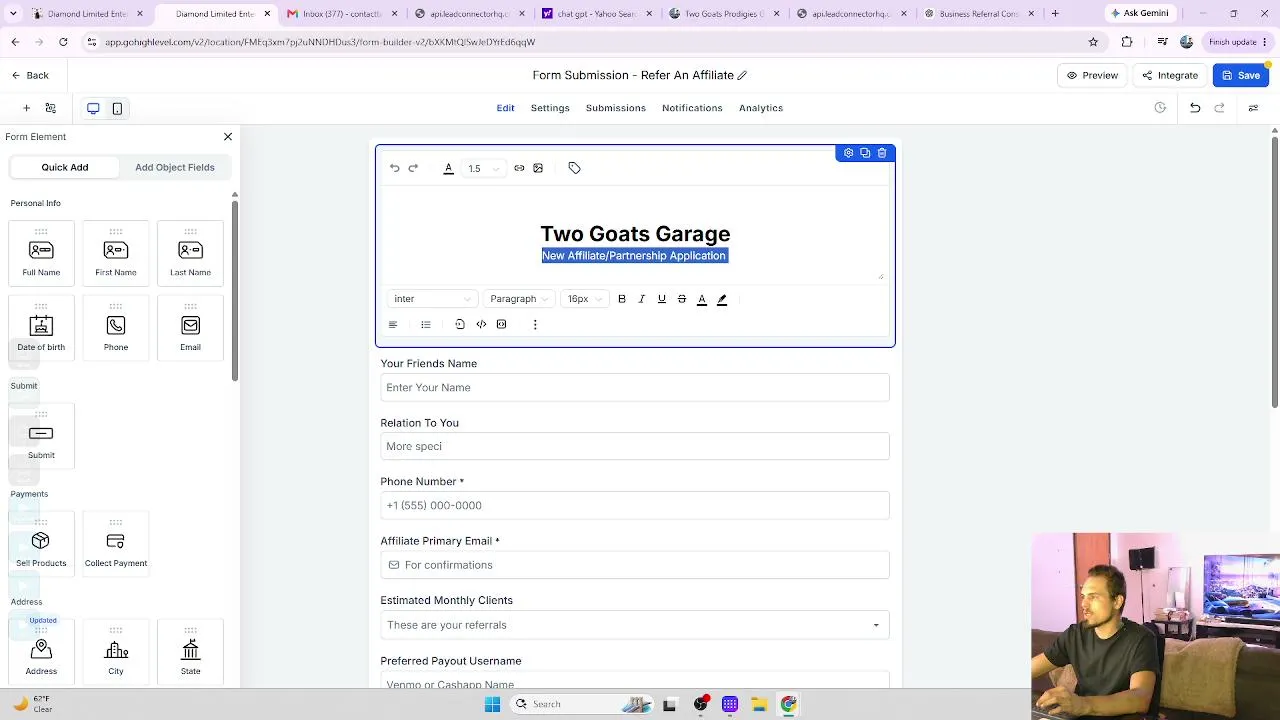Click the Preview button
This screenshot has height=720, width=1280.
click(x=1092, y=75)
